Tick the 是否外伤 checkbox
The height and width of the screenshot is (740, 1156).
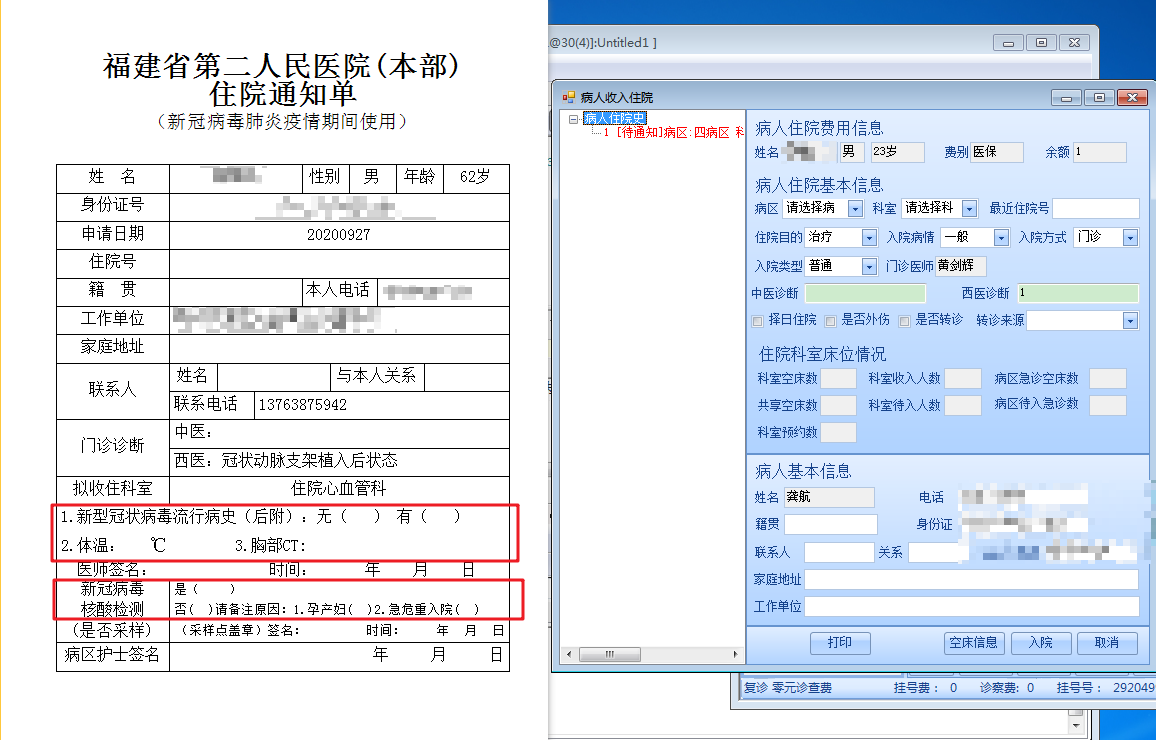click(x=830, y=321)
